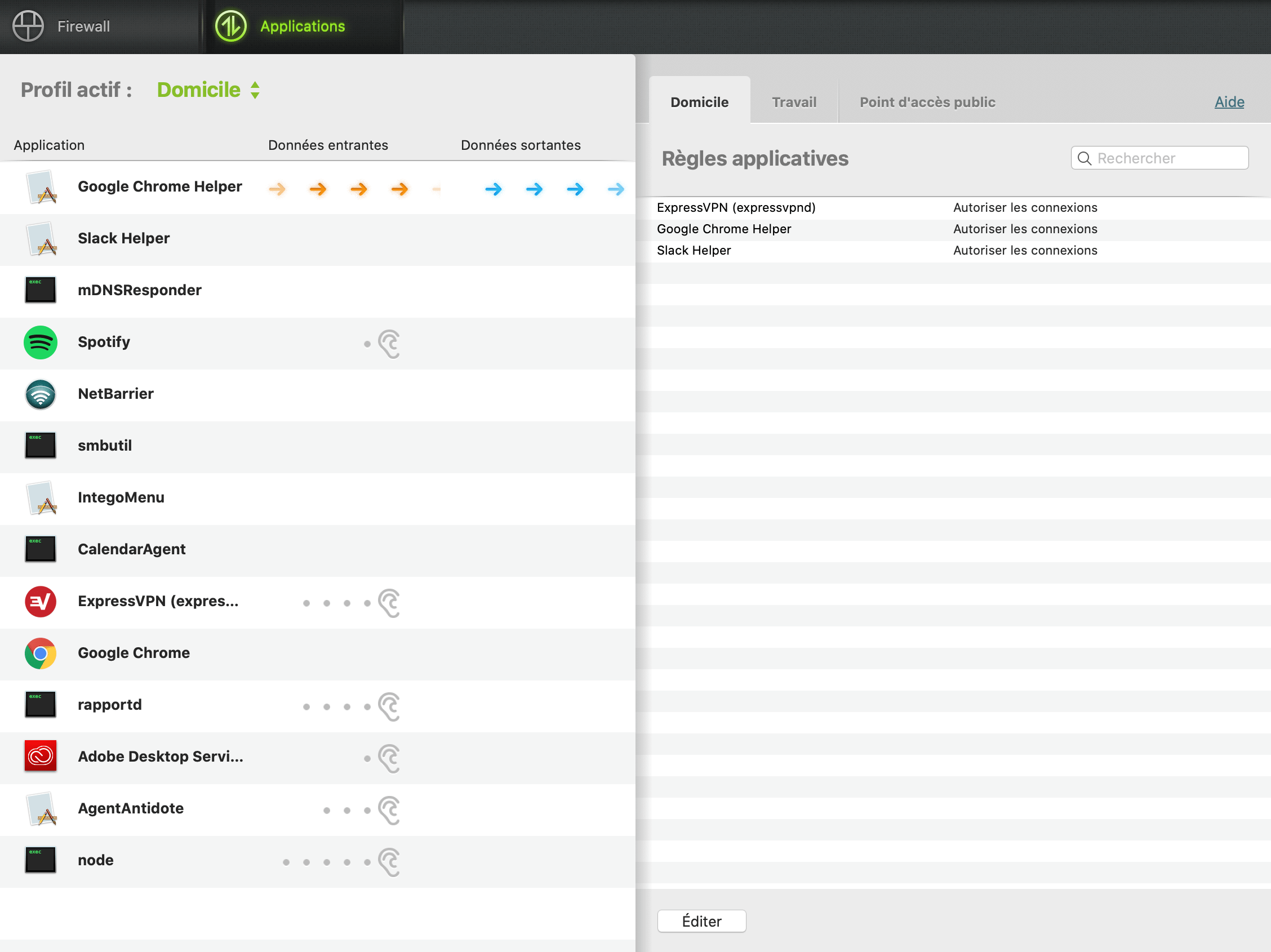The width and height of the screenshot is (1271, 952).
Task: Click the CalendarAgent exec icon
Action: coord(40,549)
